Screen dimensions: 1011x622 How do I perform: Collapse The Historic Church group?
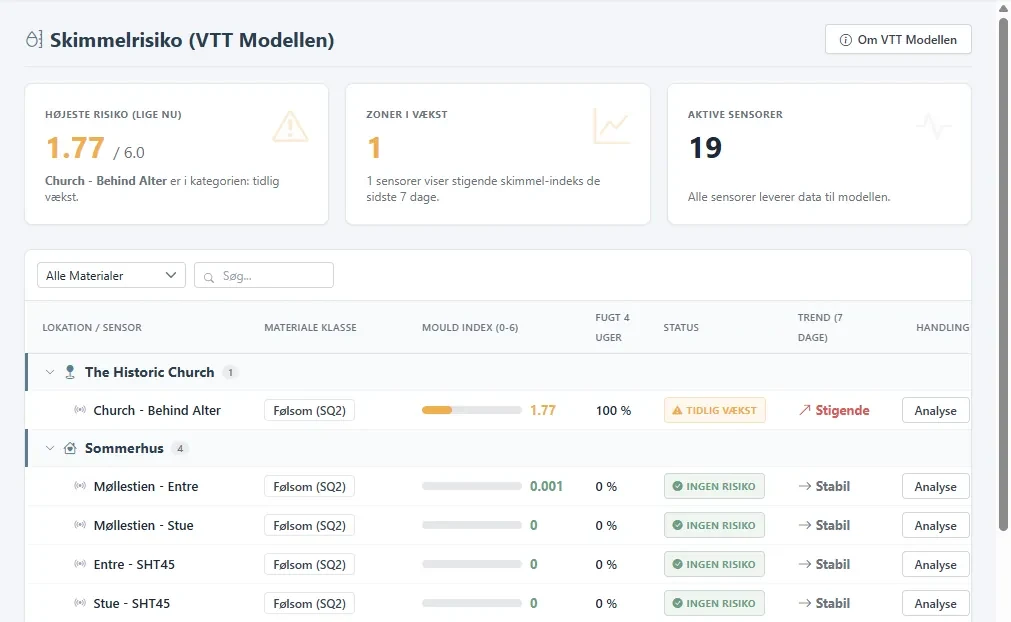pos(50,372)
